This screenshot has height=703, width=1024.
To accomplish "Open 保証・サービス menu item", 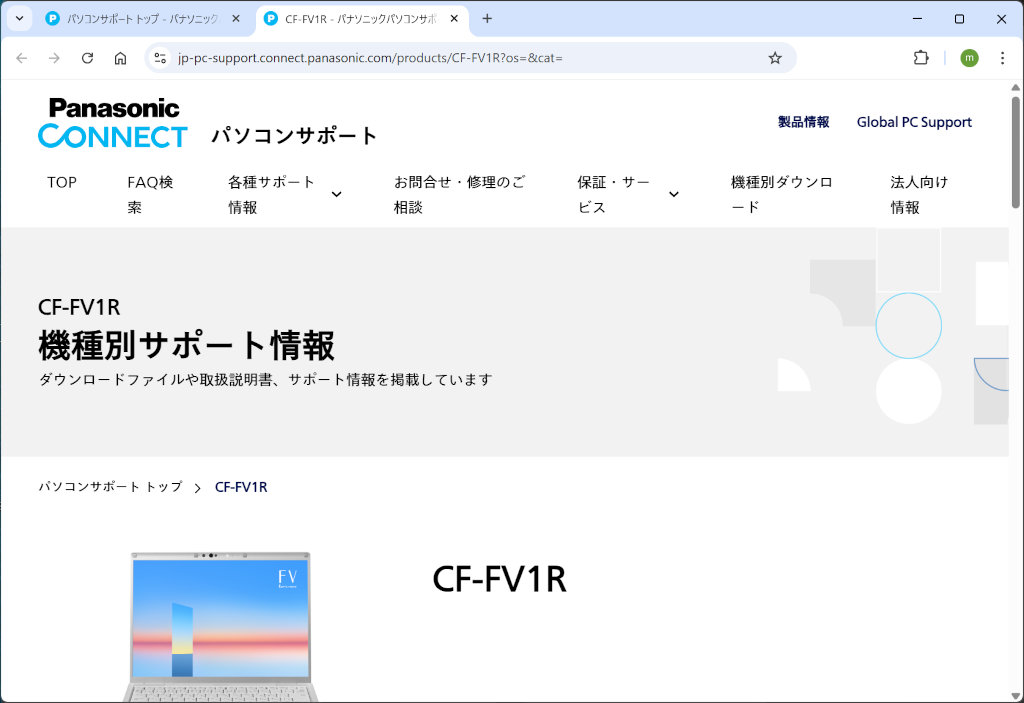I will click(614, 195).
